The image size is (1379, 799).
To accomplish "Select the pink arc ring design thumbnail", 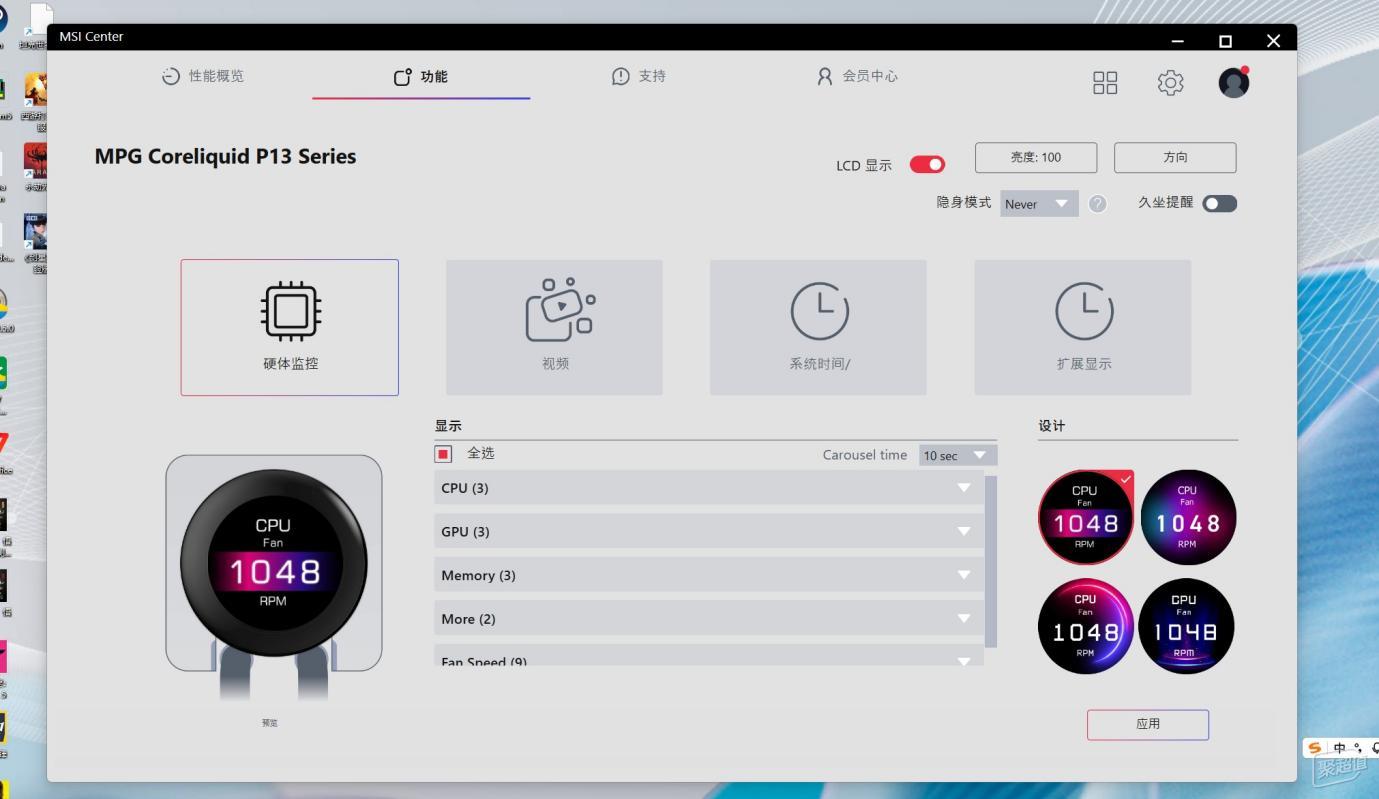I will click(1085, 626).
